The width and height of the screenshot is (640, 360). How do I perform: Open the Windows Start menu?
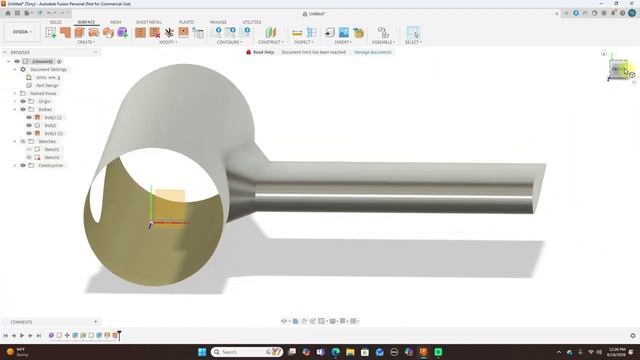pos(202,352)
